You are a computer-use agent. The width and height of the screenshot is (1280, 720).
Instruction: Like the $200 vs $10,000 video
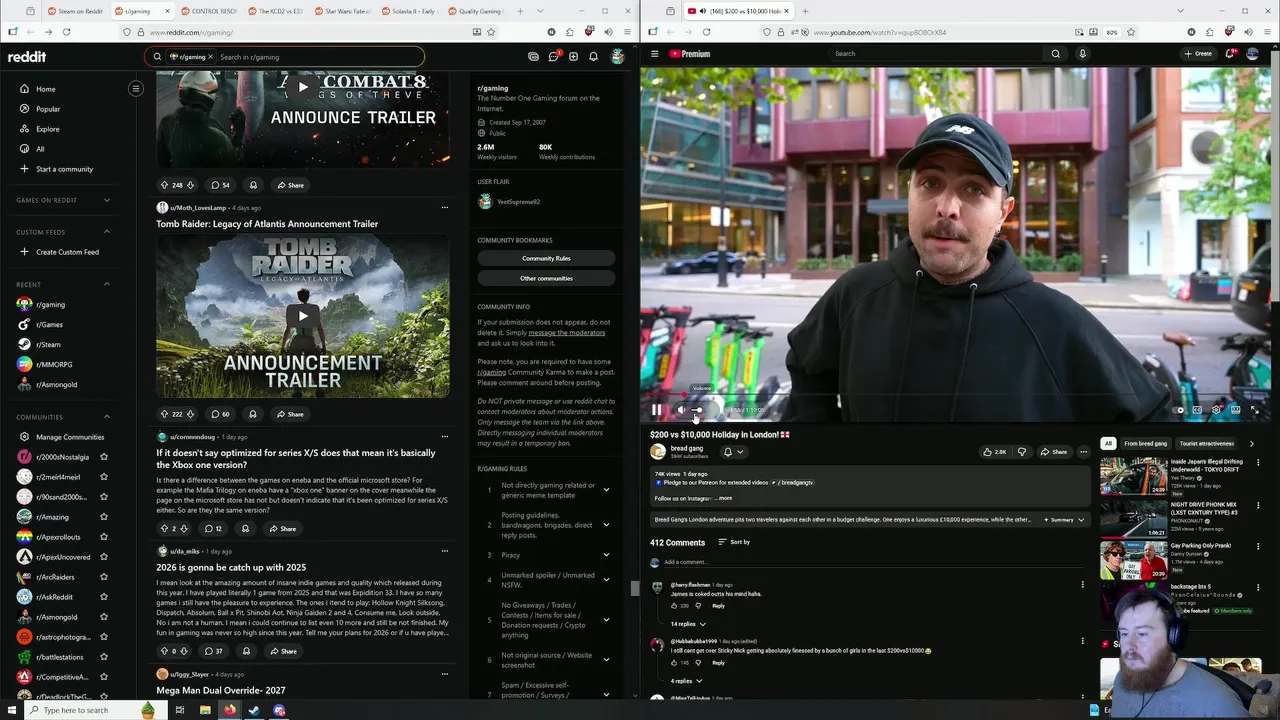(x=994, y=452)
